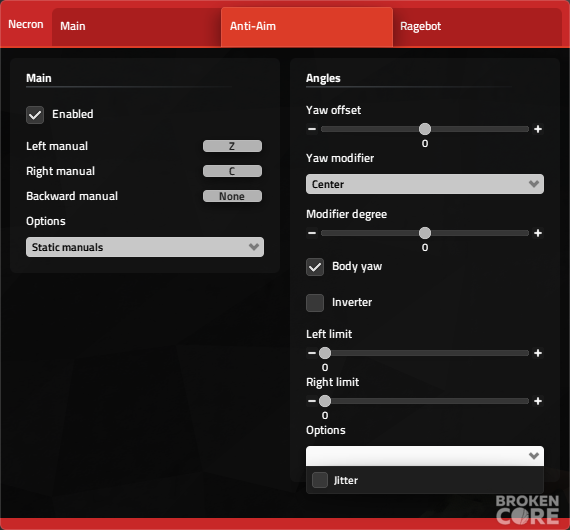
Task: Enable the Inverter checkbox
Action: point(315,303)
